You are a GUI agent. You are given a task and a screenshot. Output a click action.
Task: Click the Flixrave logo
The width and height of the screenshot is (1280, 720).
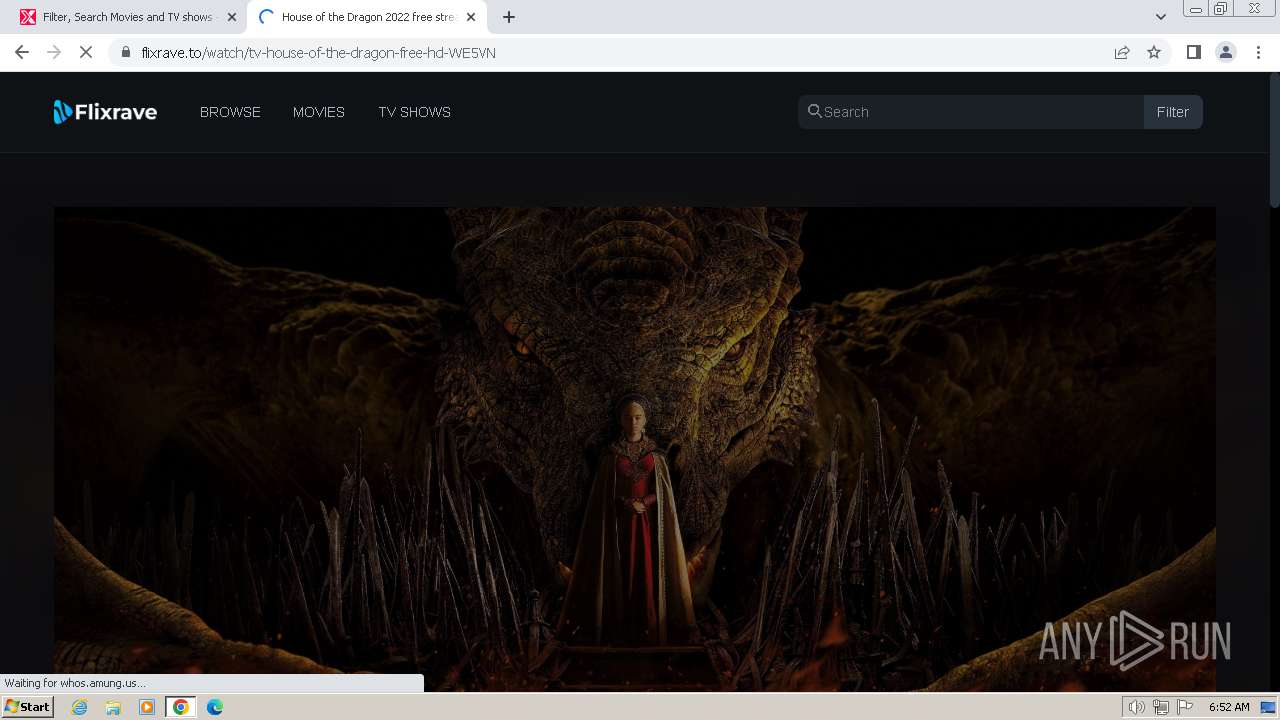pyautogui.click(x=105, y=112)
